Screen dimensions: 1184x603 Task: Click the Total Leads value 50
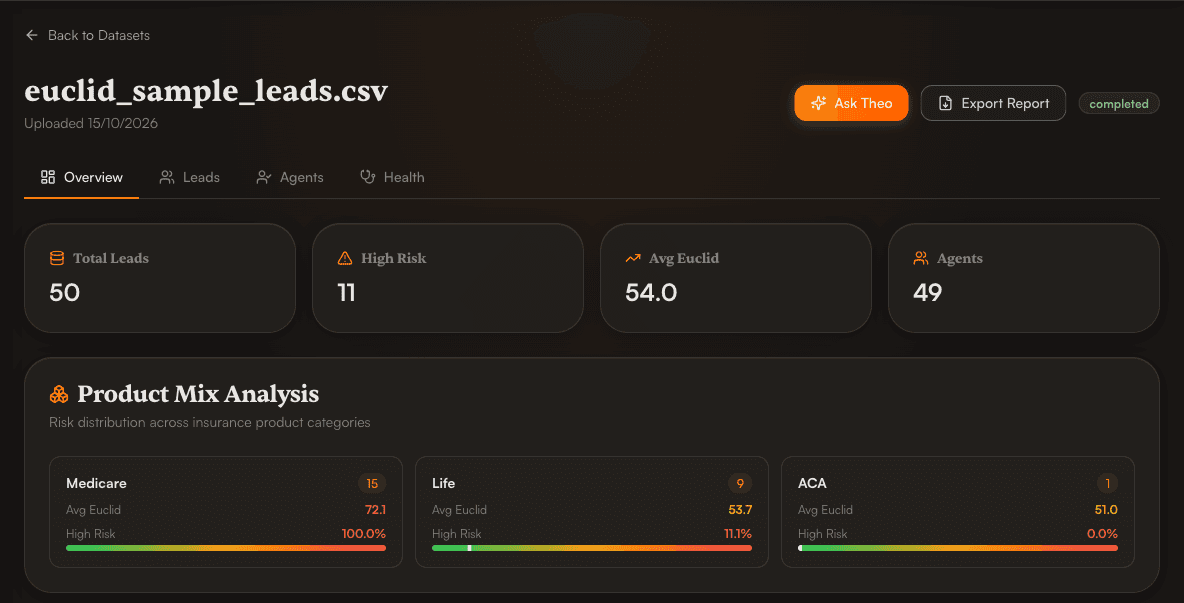pos(64,292)
